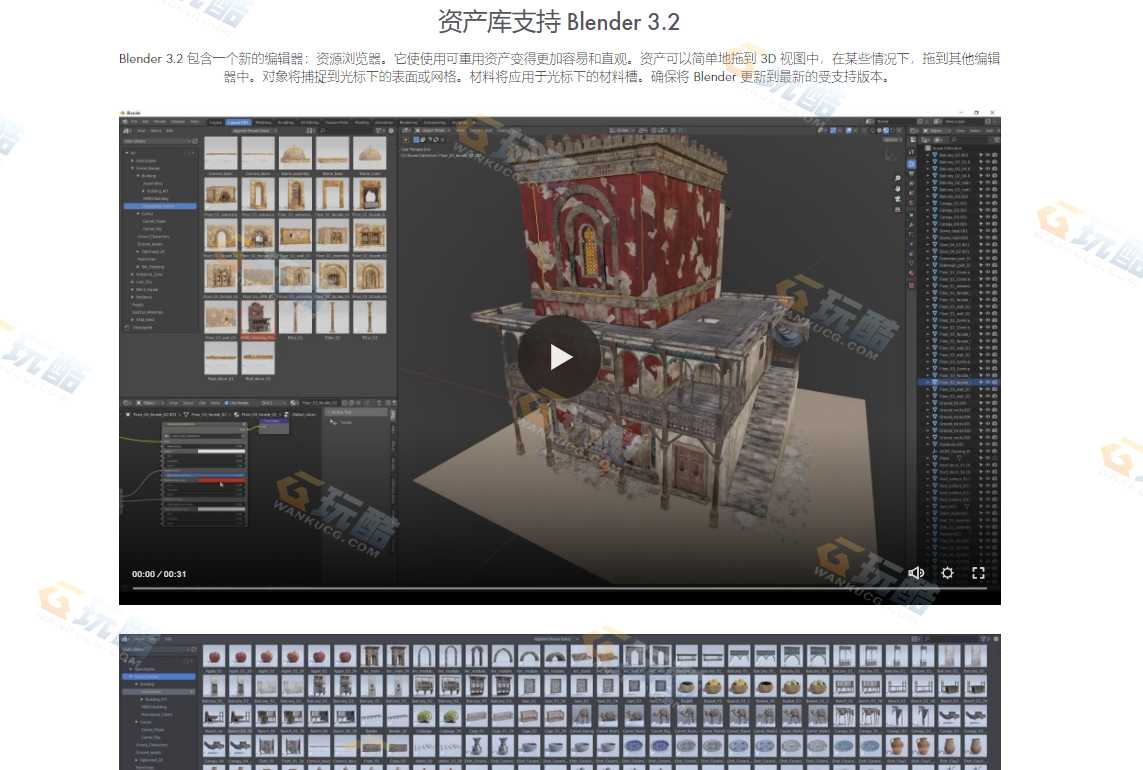
Task: Play the video with the center play button
Action: pos(559,357)
